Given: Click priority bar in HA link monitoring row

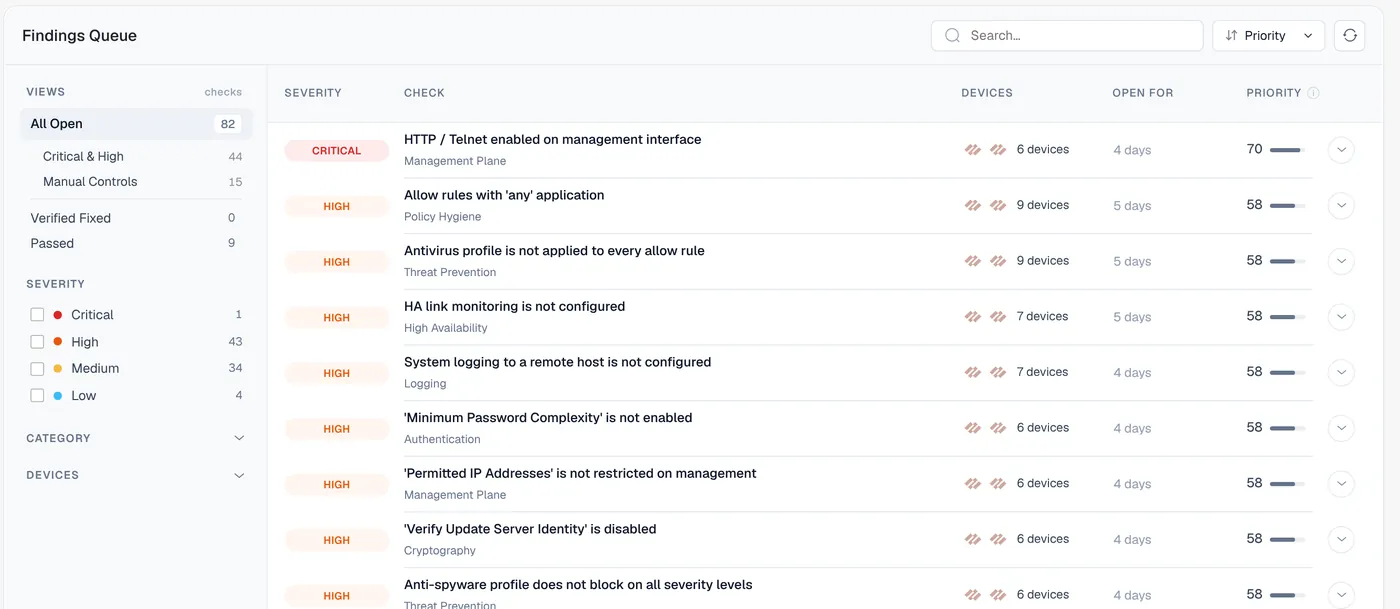Looking at the screenshot, I should pos(1287,317).
